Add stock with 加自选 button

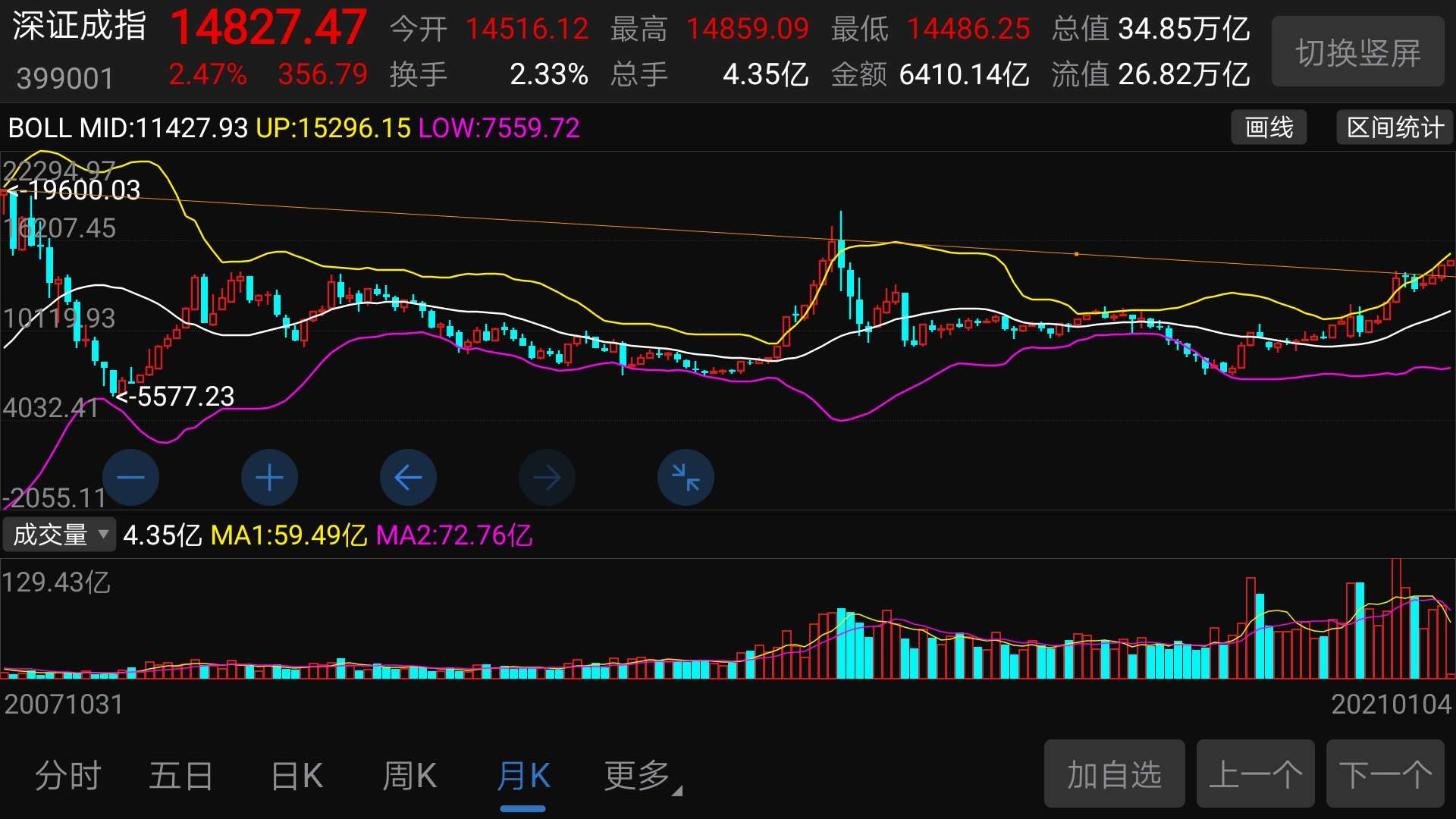click(1114, 774)
